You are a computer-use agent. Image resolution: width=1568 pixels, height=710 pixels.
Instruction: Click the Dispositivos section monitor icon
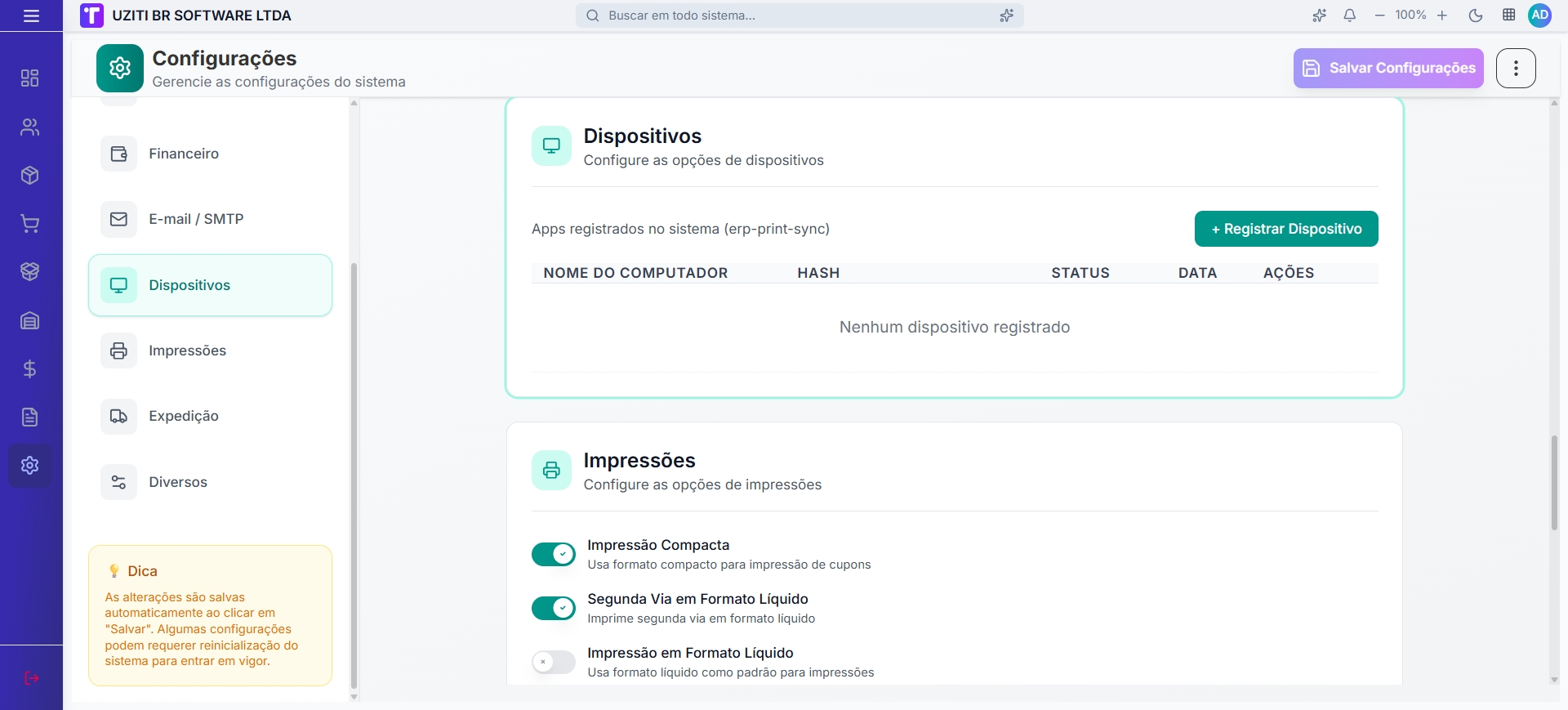click(x=552, y=146)
